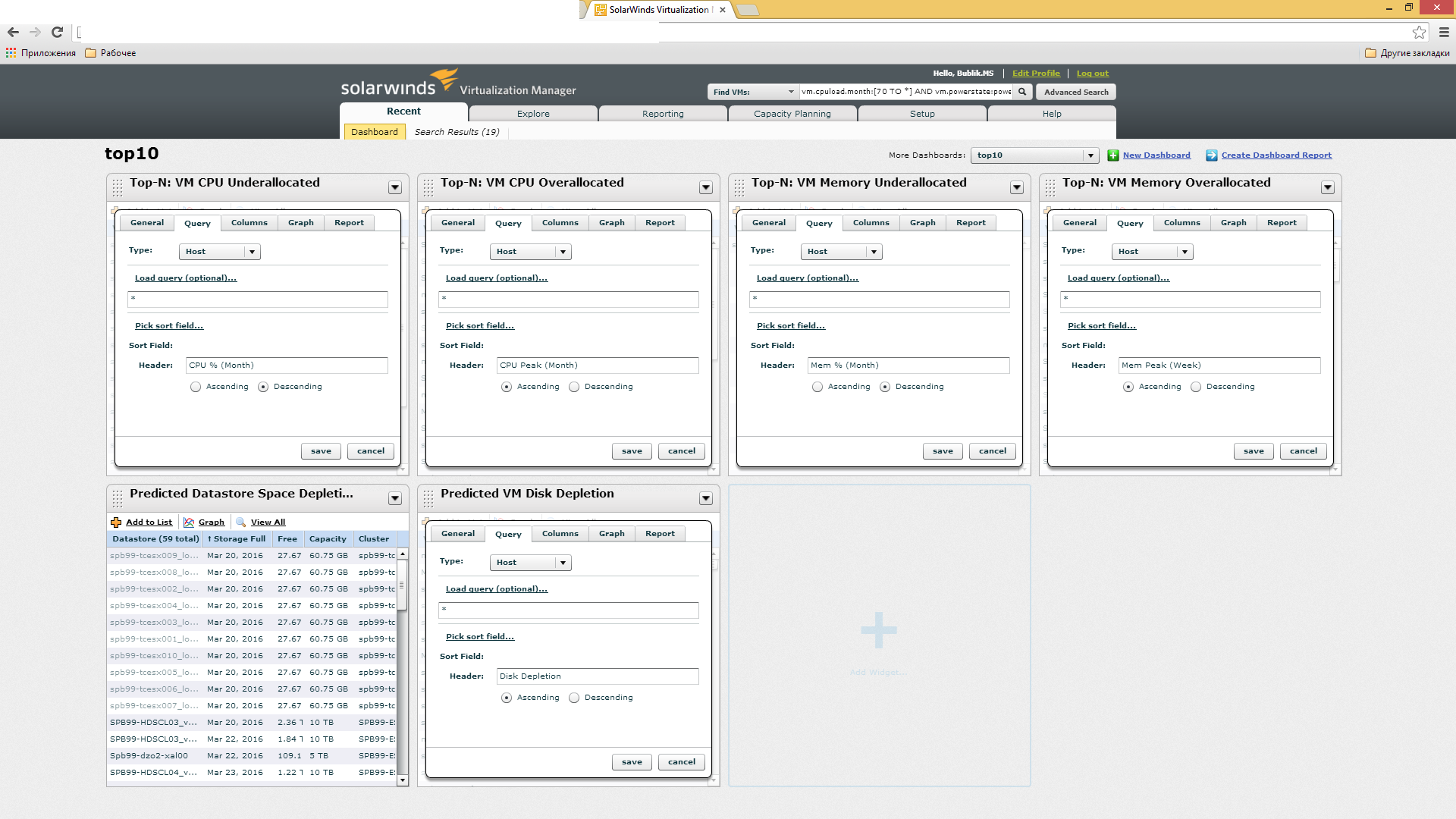1456x819 pixels.
Task: Select Descending in VM CPU Overallocated widget
Action: pyautogui.click(x=574, y=387)
